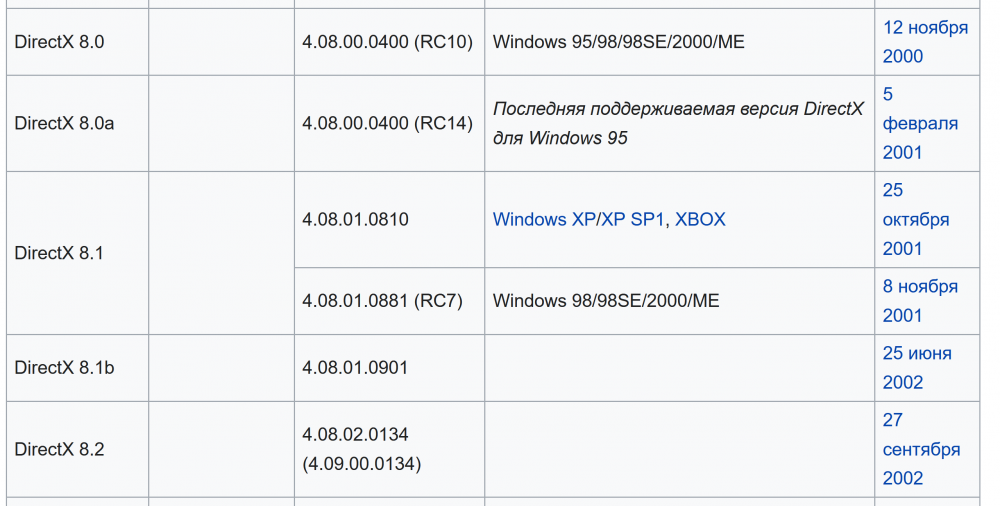Click version number 4.08.01.0901
This screenshot has width=1000, height=506.
(x=355, y=368)
